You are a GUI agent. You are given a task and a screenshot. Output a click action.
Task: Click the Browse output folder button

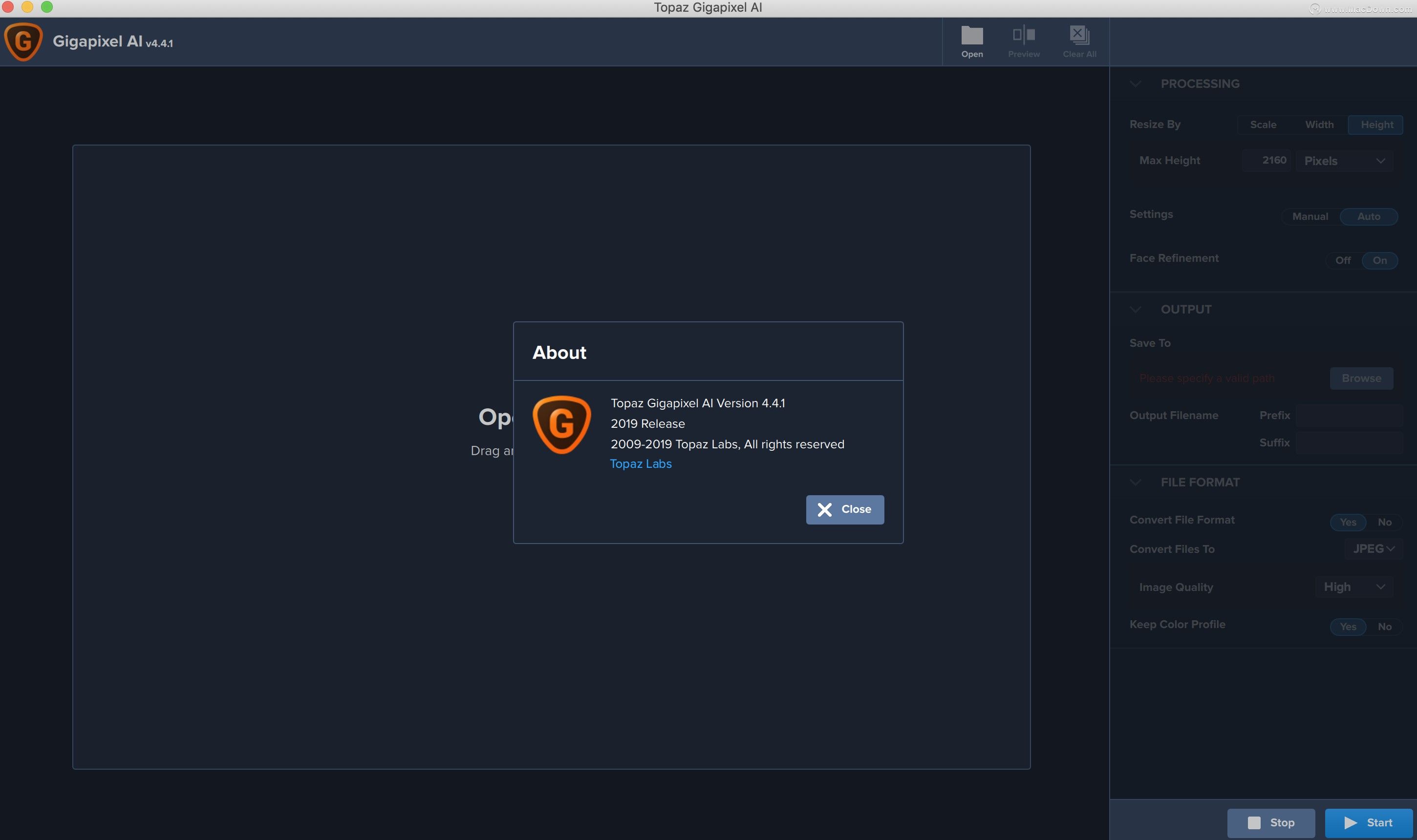click(x=1361, y=378)
